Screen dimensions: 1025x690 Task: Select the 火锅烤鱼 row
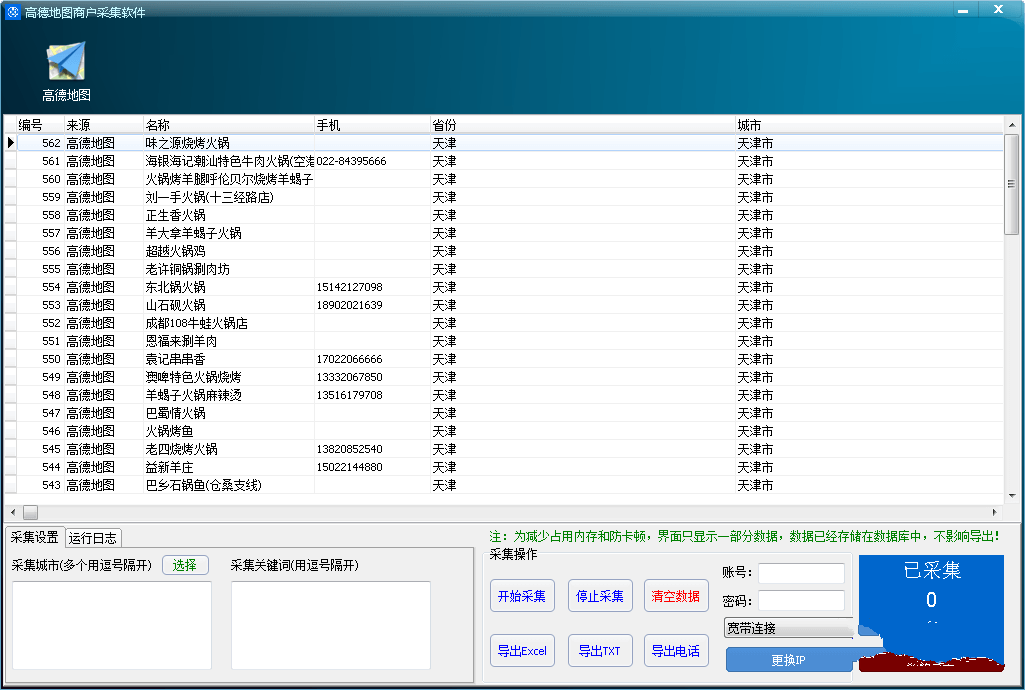tap(510, 431)
